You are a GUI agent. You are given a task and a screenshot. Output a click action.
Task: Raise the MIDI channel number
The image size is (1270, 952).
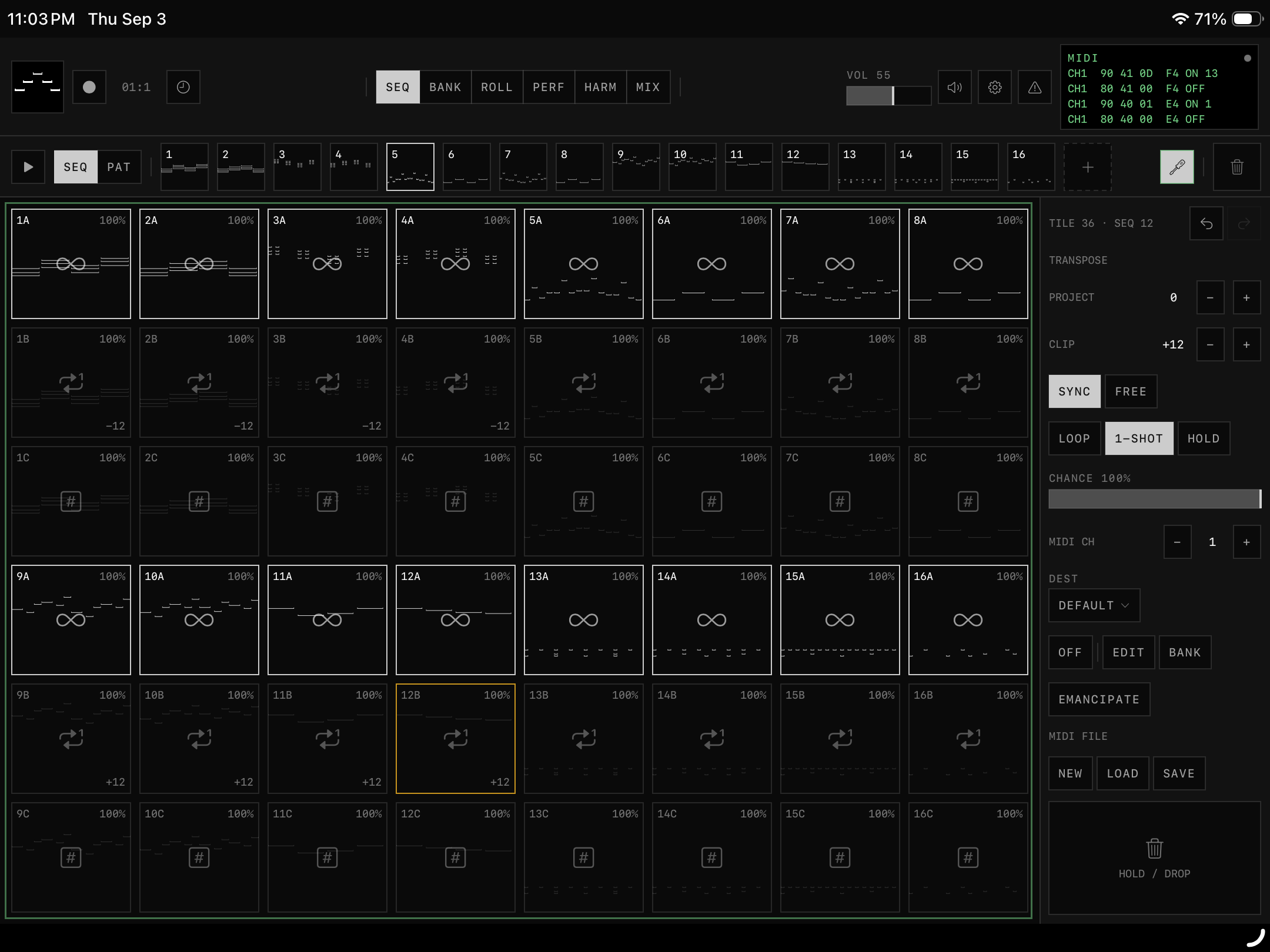(1246, 542)
